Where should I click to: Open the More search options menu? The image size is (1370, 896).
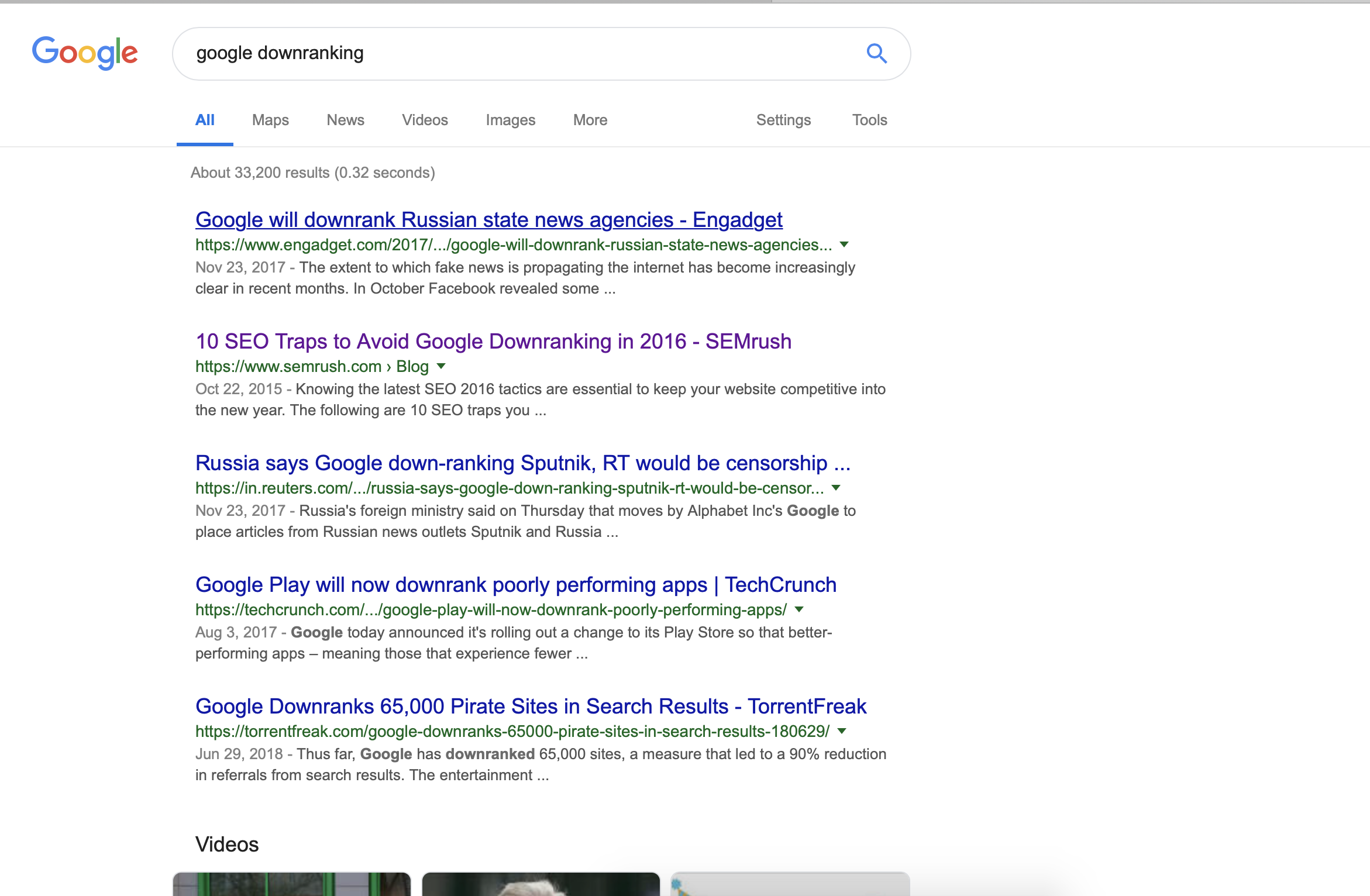(590, 120)
